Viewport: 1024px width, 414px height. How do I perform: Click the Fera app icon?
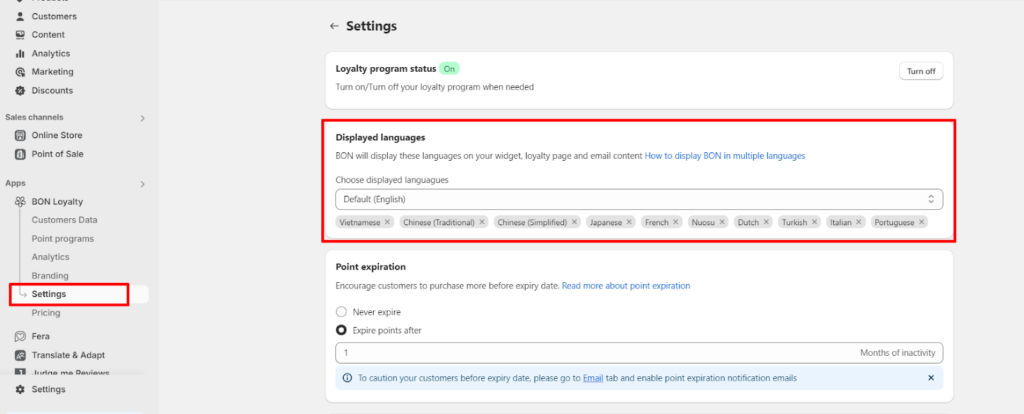click(x=20, y=336)
